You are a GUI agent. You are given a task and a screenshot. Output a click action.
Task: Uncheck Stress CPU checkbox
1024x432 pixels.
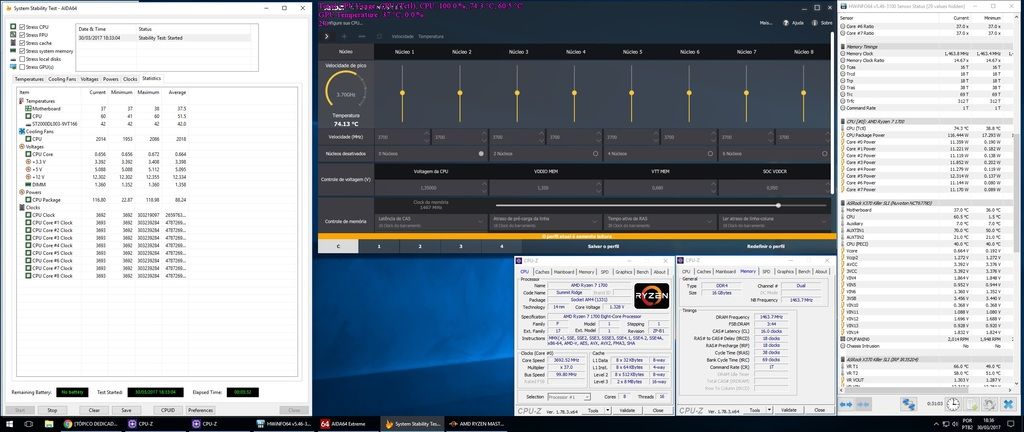22,27
